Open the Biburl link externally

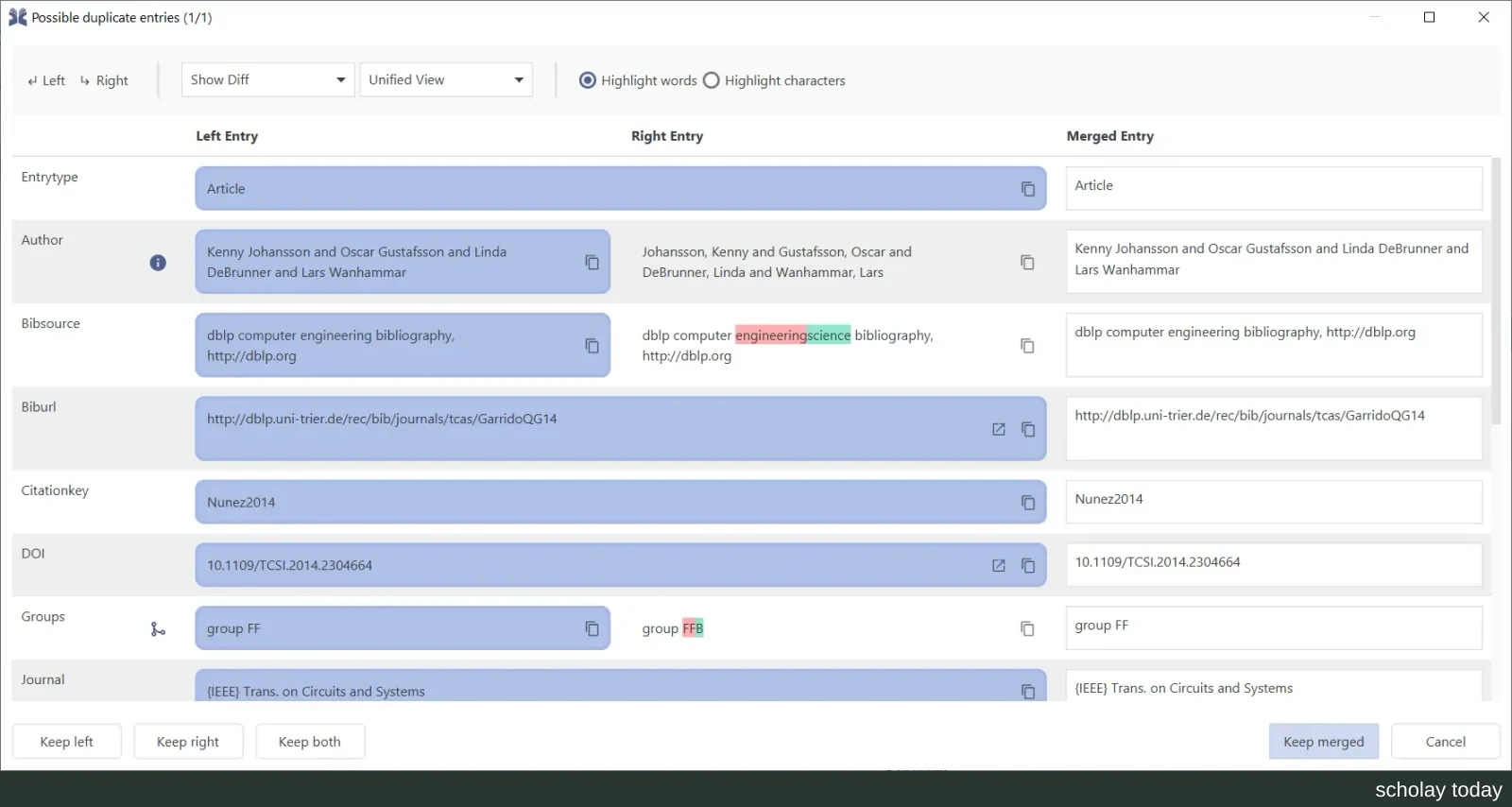pyautogui.click(x=998, y=429)
